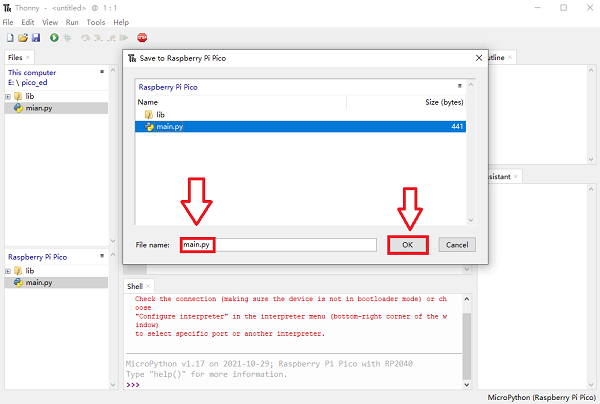The height and width of the screenshot is (404, 600).
Task: Close the Assistant tab
Action: click(x=515, y=176)
